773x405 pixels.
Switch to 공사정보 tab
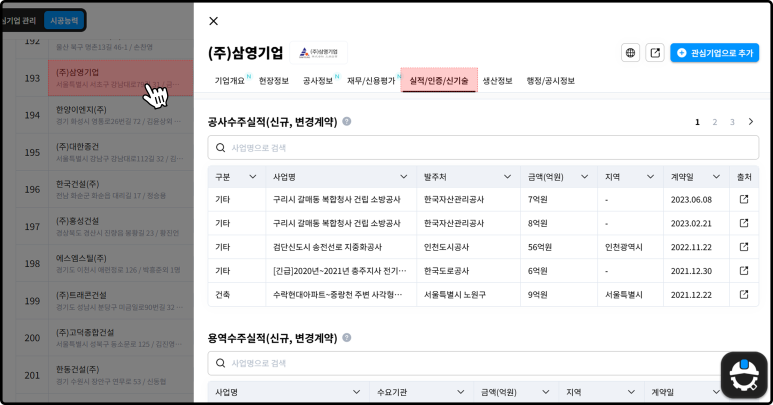pos(318,81)
